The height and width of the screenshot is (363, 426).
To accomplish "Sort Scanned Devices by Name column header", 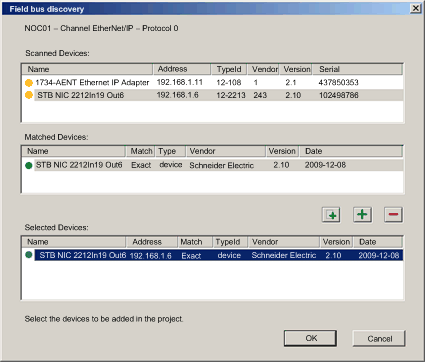I will point(87,69).
